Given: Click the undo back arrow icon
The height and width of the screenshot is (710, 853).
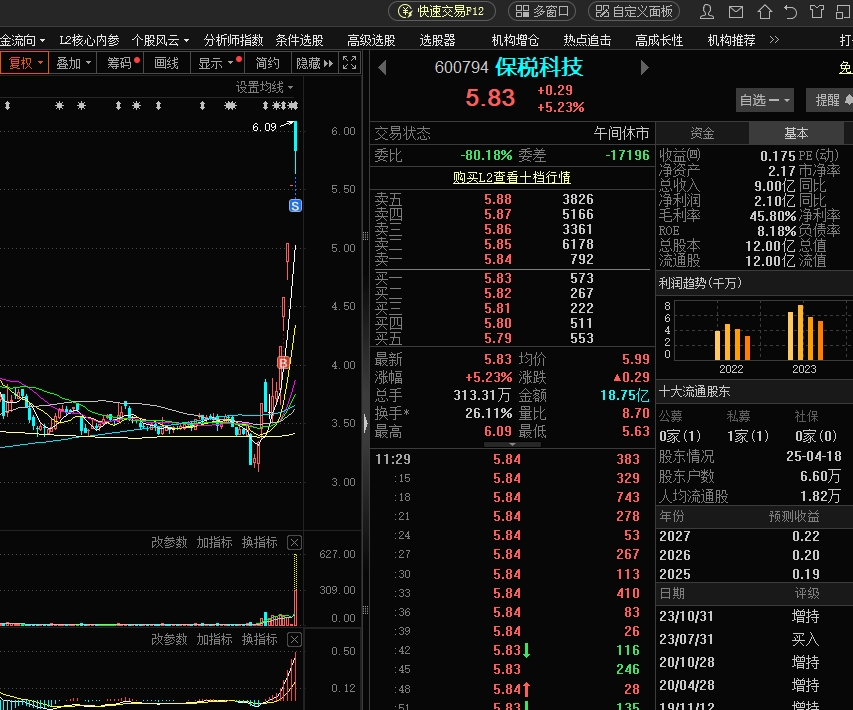Looking at the screenshot, I should (x=790, y=11).
